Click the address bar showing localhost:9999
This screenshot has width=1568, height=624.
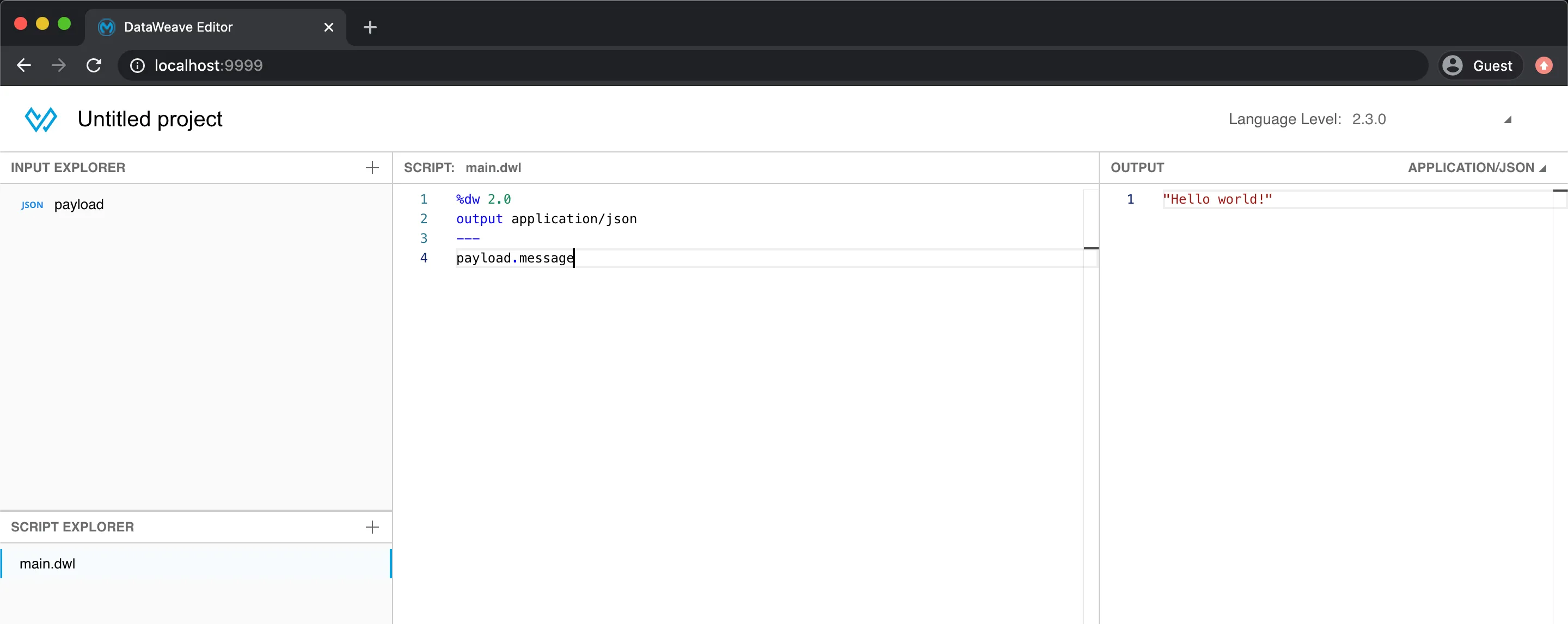tap(773, 66)
